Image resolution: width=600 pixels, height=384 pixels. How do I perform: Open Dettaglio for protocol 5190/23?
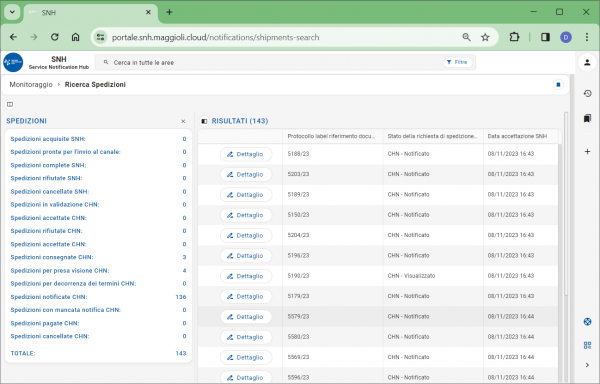[x=246, y=276]
